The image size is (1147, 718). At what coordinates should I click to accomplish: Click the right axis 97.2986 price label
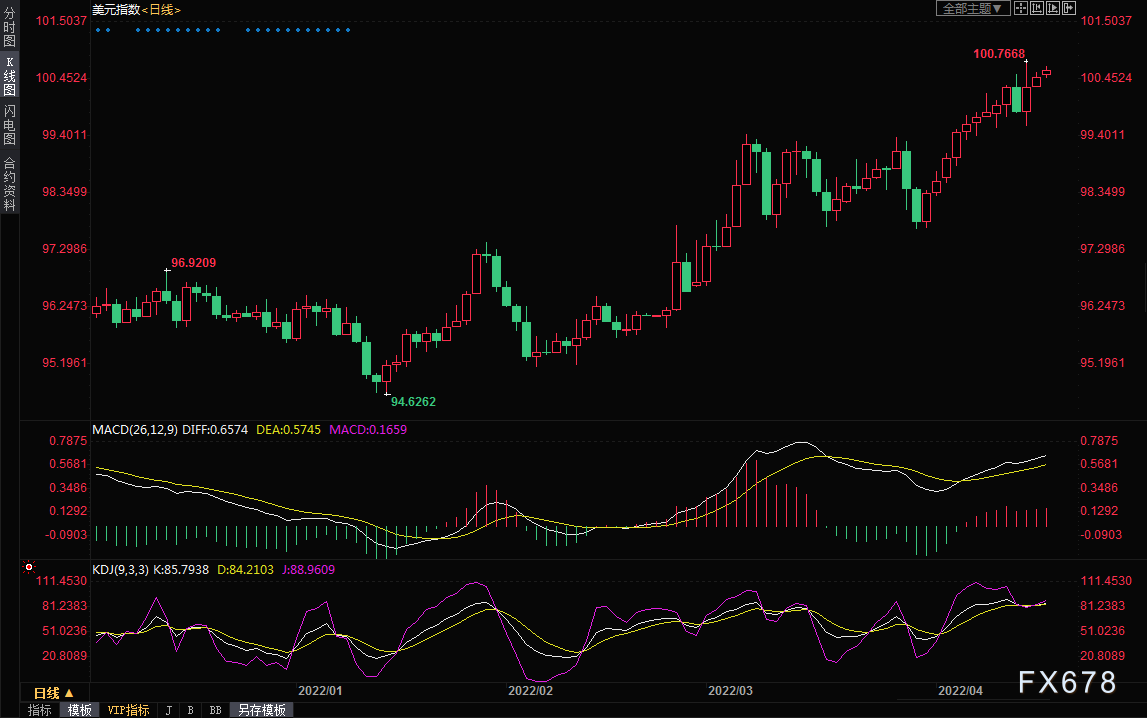point(1102,249)
